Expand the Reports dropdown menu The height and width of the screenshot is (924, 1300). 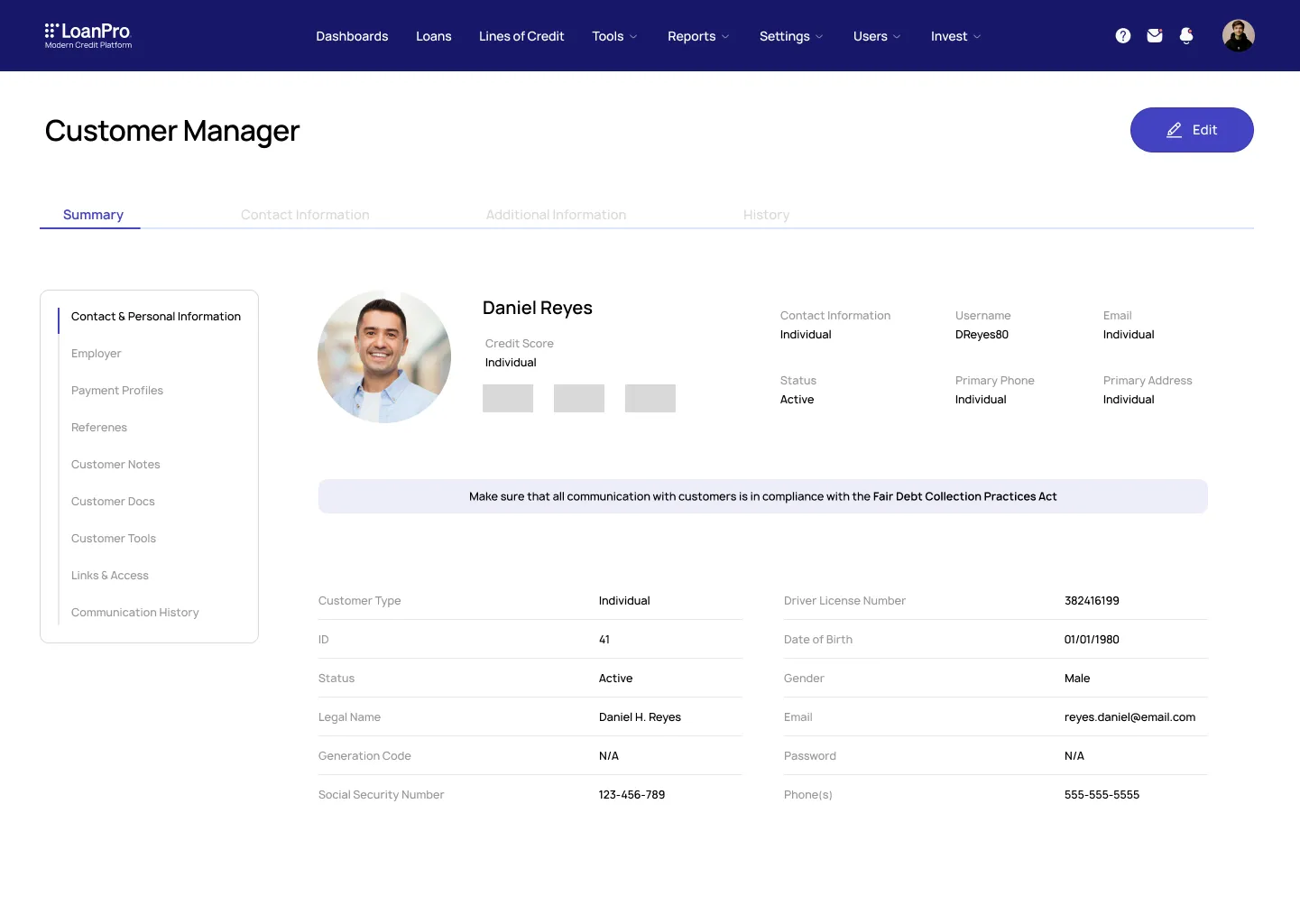point(698,36)
